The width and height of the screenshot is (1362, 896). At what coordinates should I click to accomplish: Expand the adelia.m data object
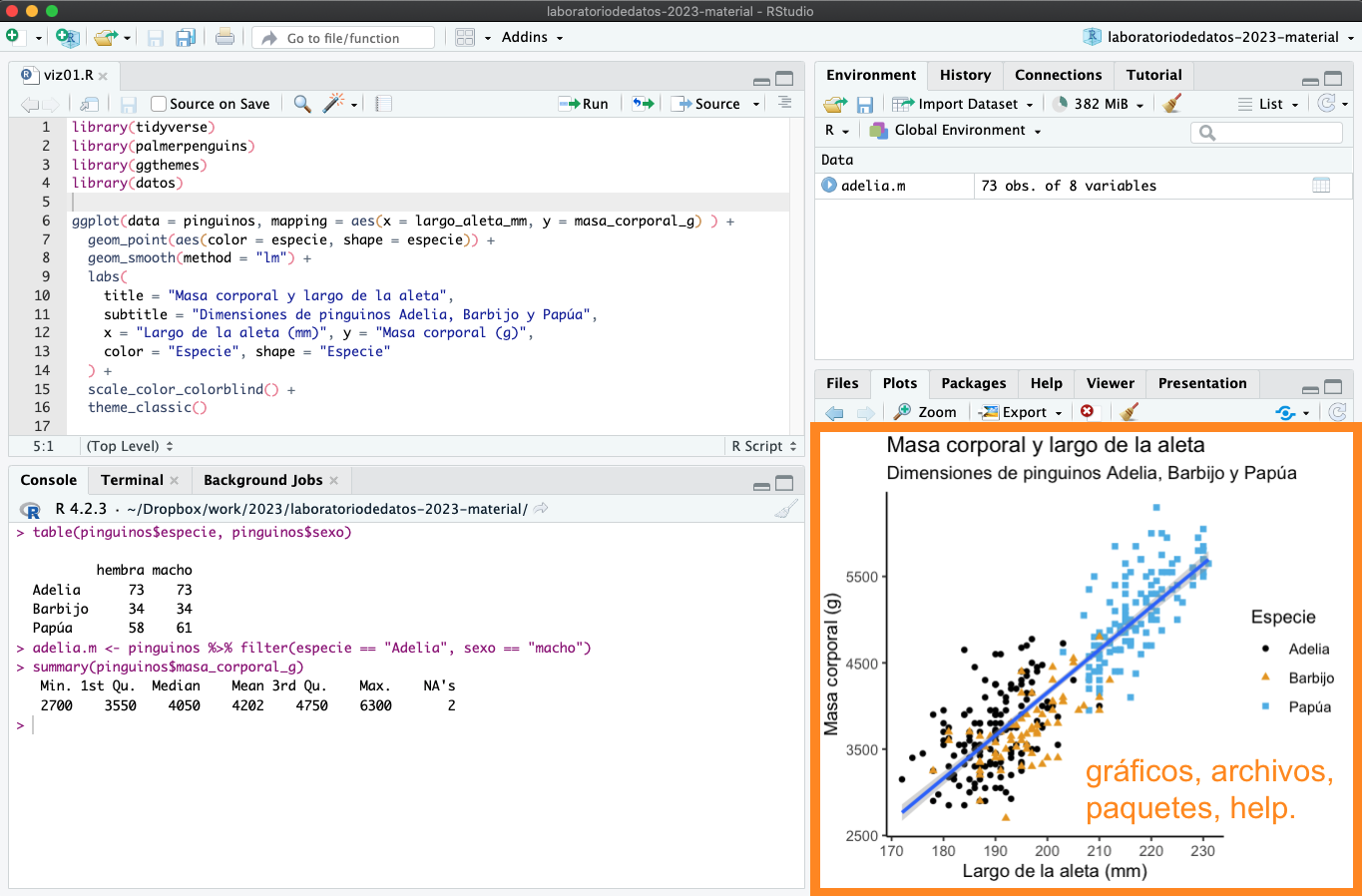pyautogui.click(x=829, y=186)
